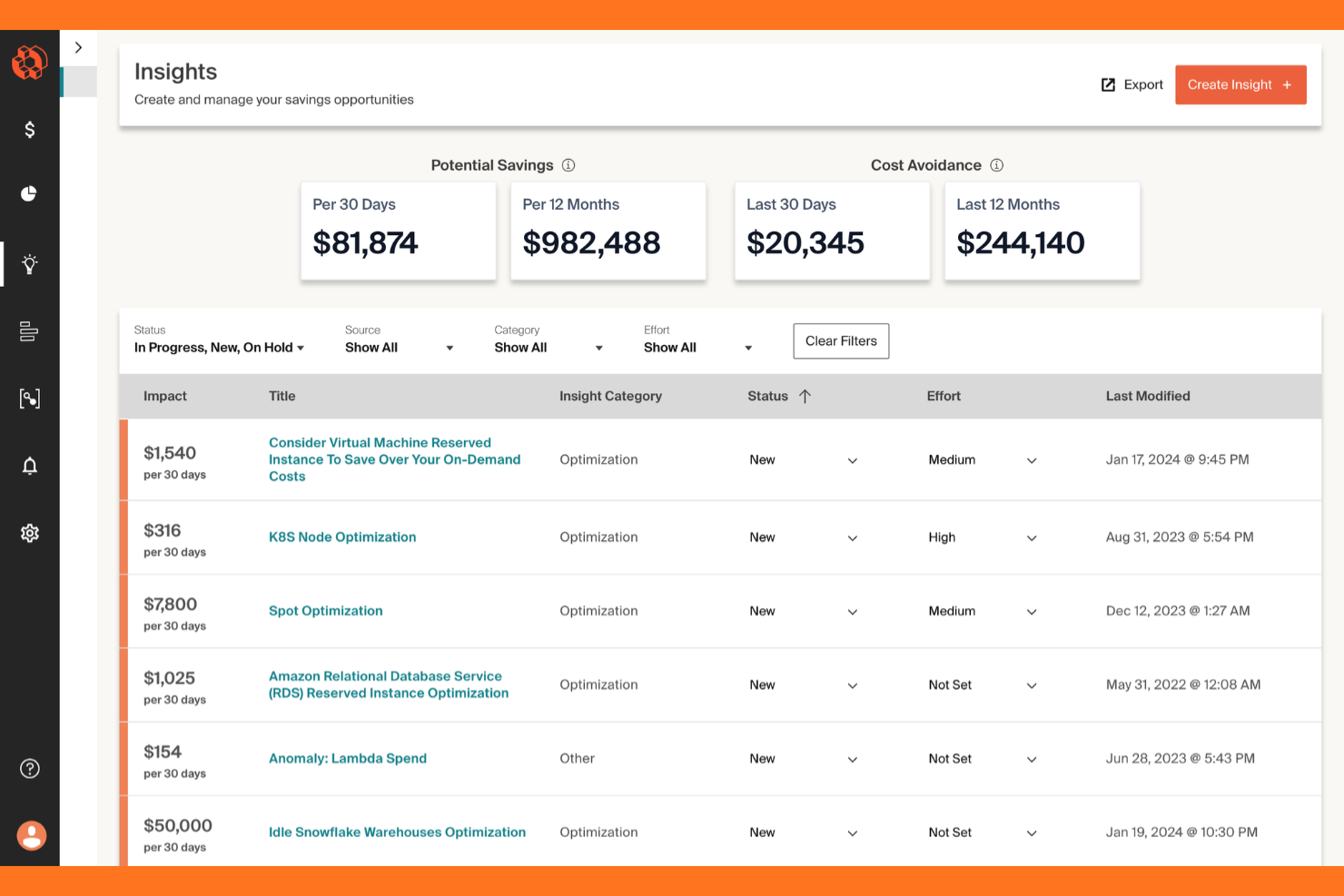
Task: Open the Source Show All dropdown
Action: point(400,347)
